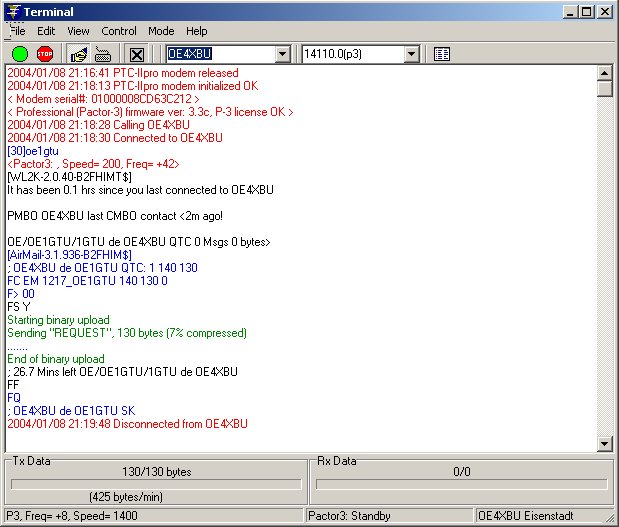Viewport: 619px width, 527px height.
Task: Open the Control menu
Action: click(119, 31)
